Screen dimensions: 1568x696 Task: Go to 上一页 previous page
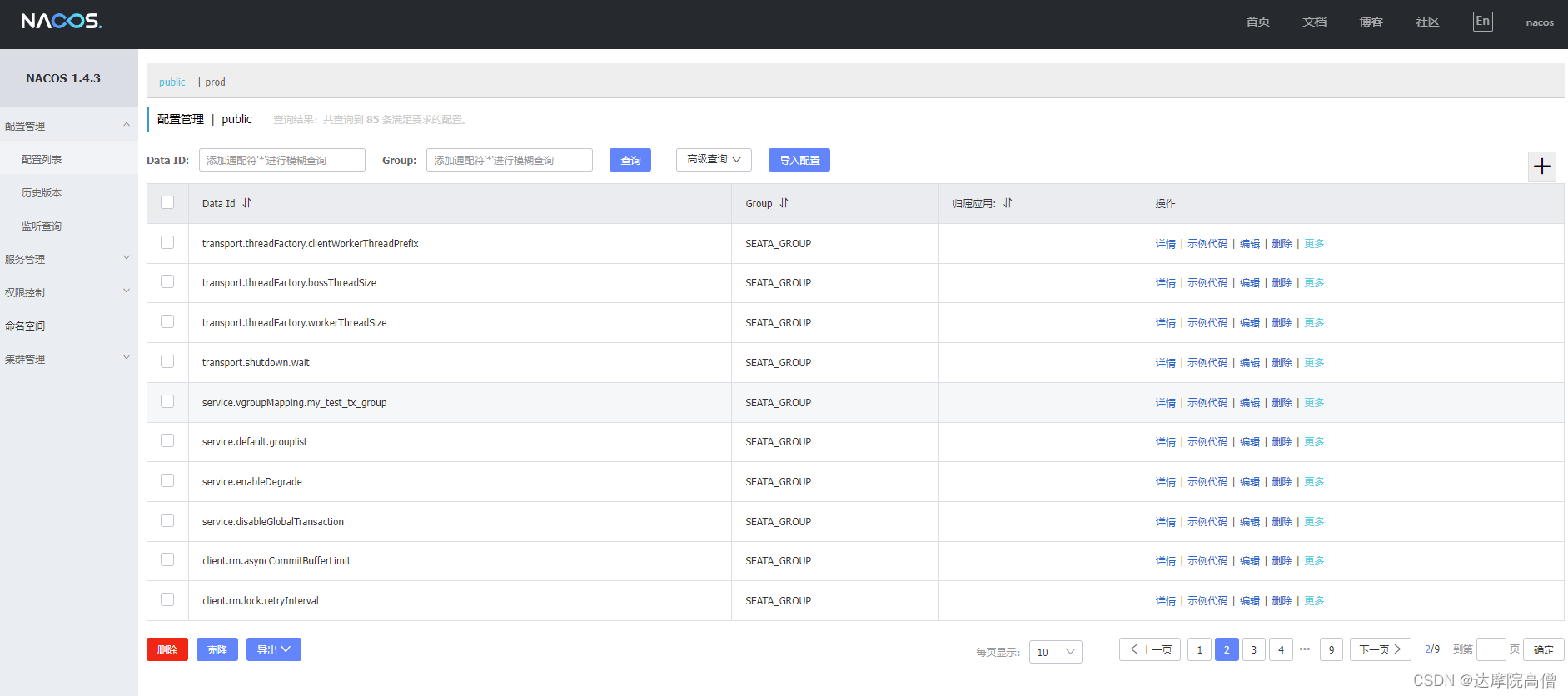point(1150,649)
